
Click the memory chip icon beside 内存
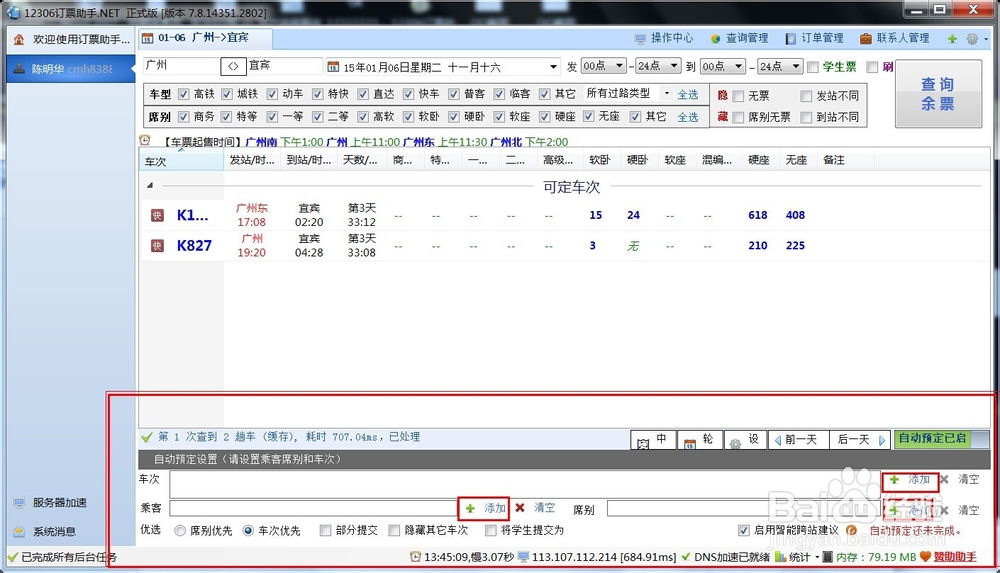click(827, 557)
